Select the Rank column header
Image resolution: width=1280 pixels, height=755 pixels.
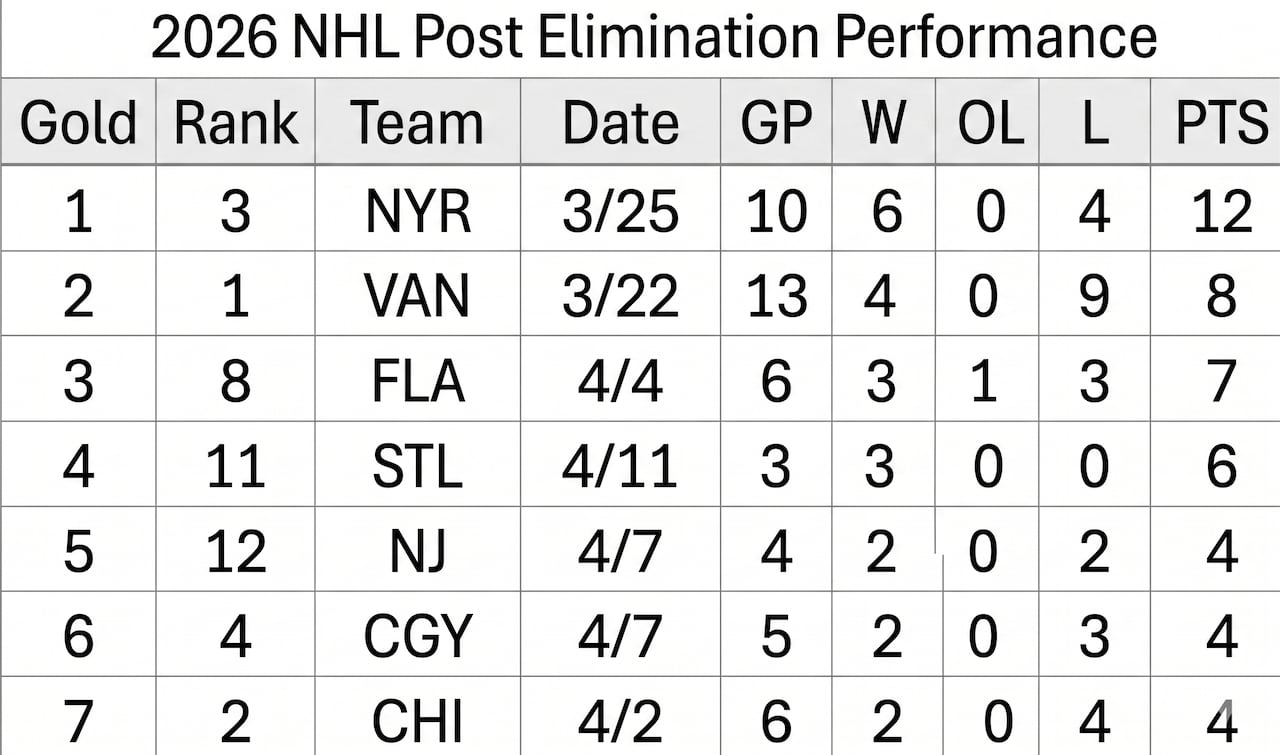(x=236, y=123)
